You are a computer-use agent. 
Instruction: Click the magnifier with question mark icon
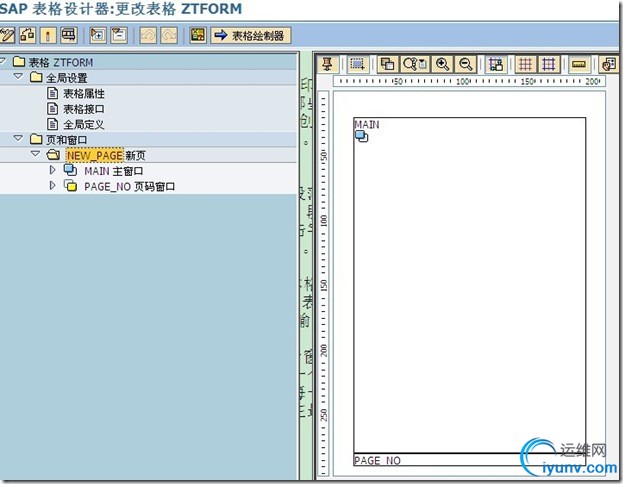pyautogui.click(x=415, y=64)
